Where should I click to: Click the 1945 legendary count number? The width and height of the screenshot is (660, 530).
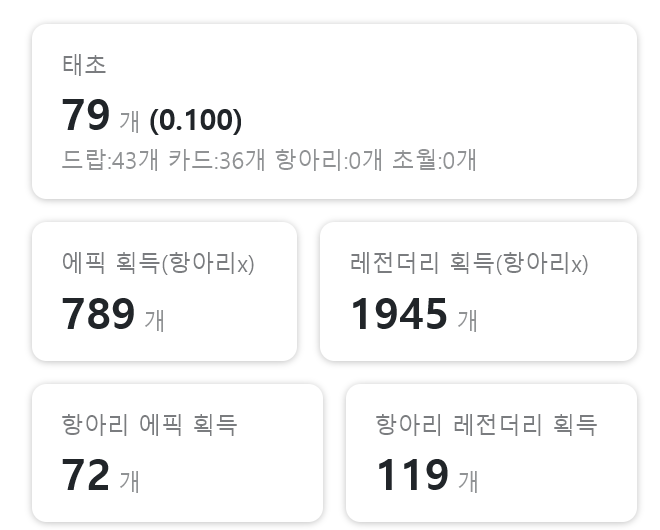coord(399,314)
